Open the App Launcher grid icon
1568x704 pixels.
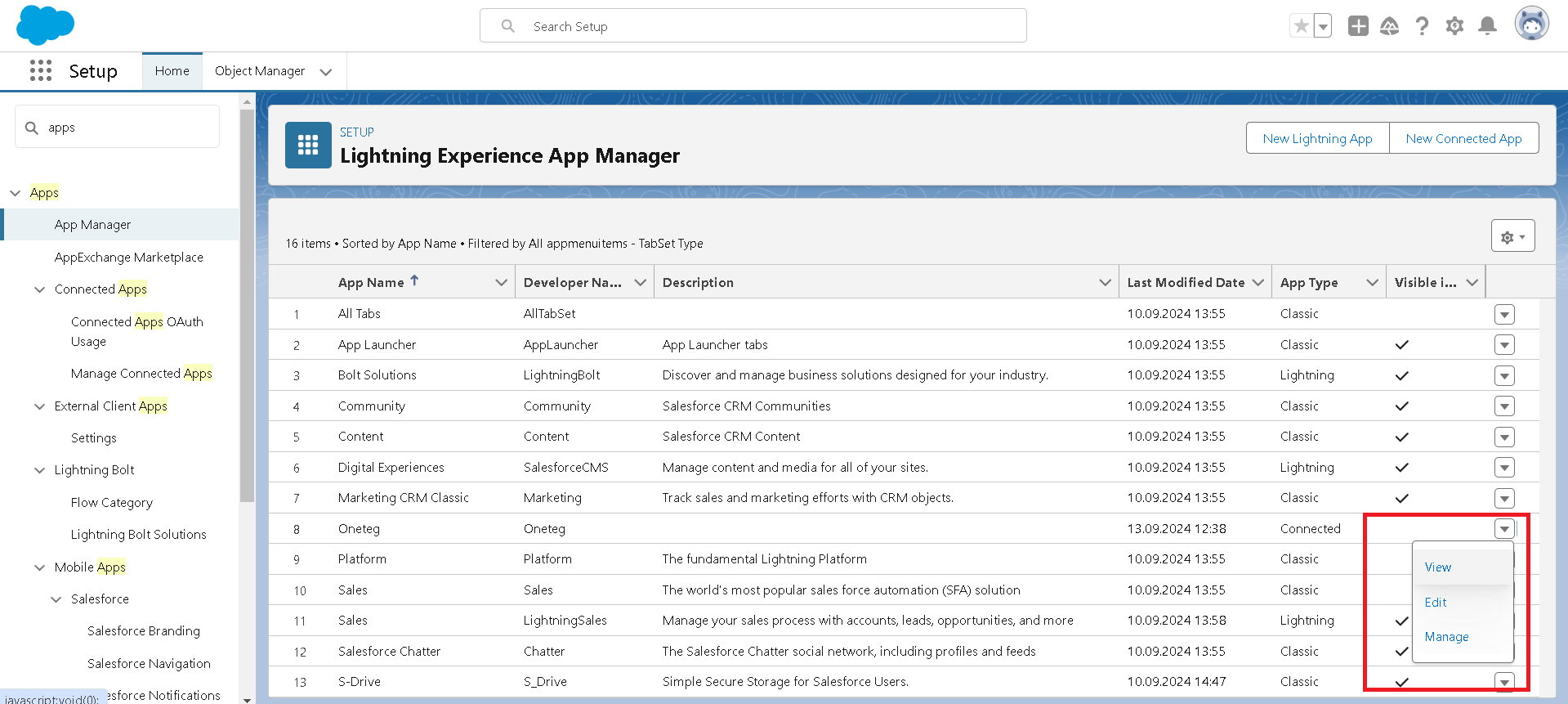(x=41, y=71)
